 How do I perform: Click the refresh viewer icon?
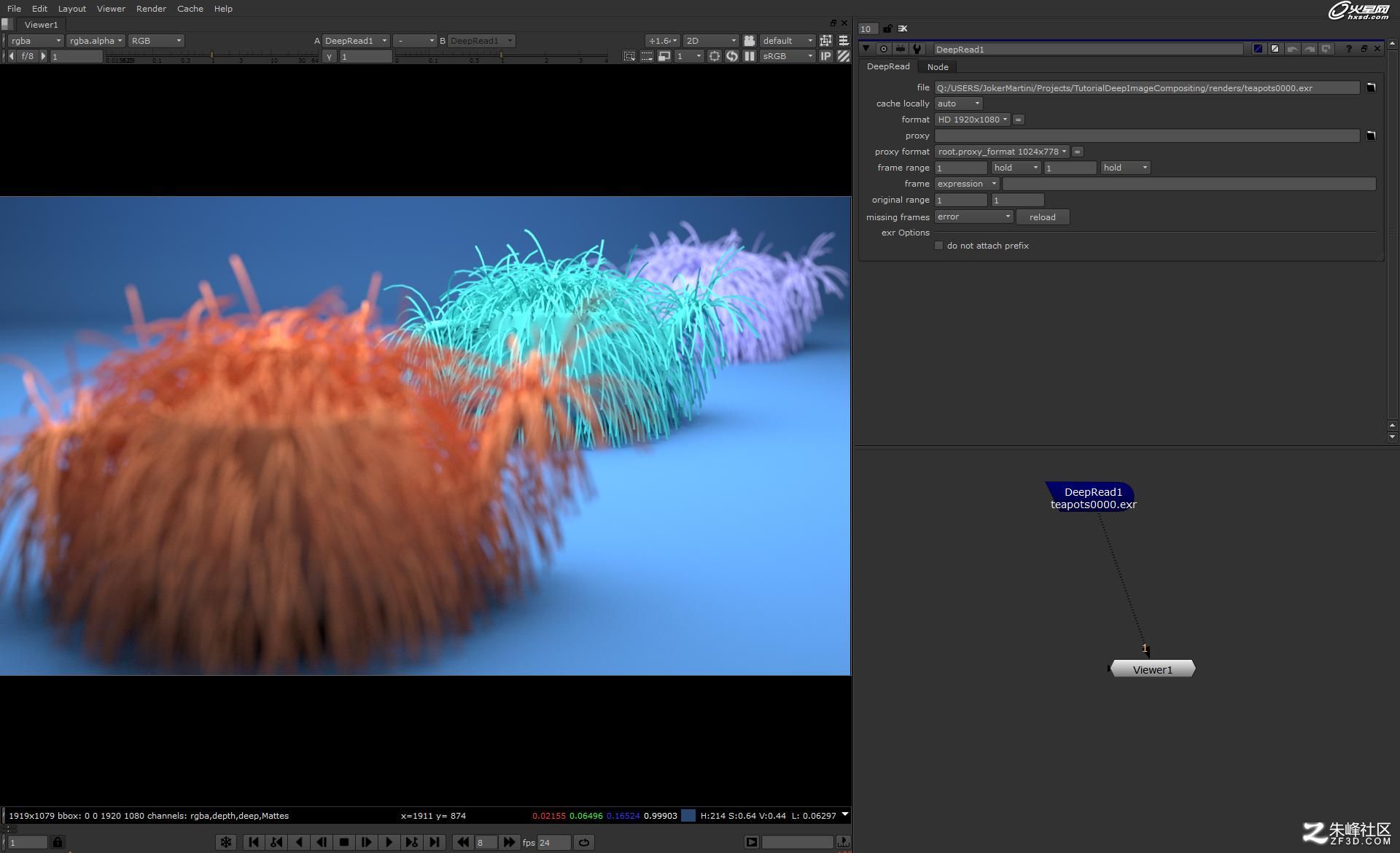pos(732,56)
